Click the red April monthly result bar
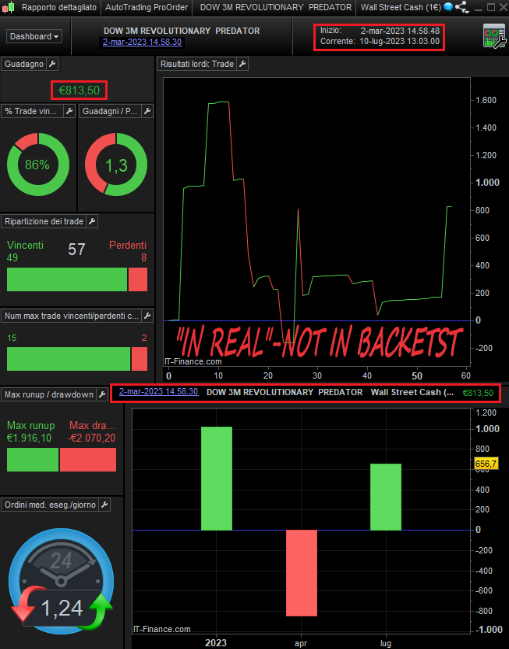The height and width of the screenshot is (649, 509). (301, 573)
